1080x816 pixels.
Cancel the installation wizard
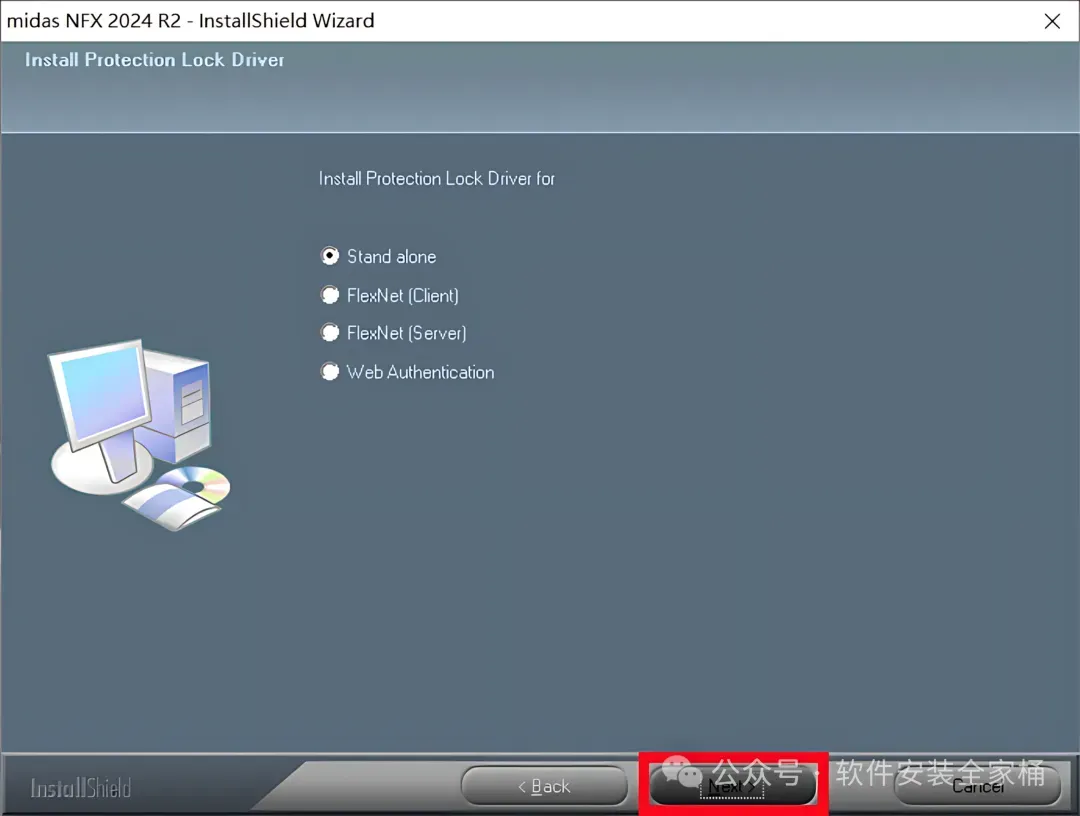click(x=977, y=786)
